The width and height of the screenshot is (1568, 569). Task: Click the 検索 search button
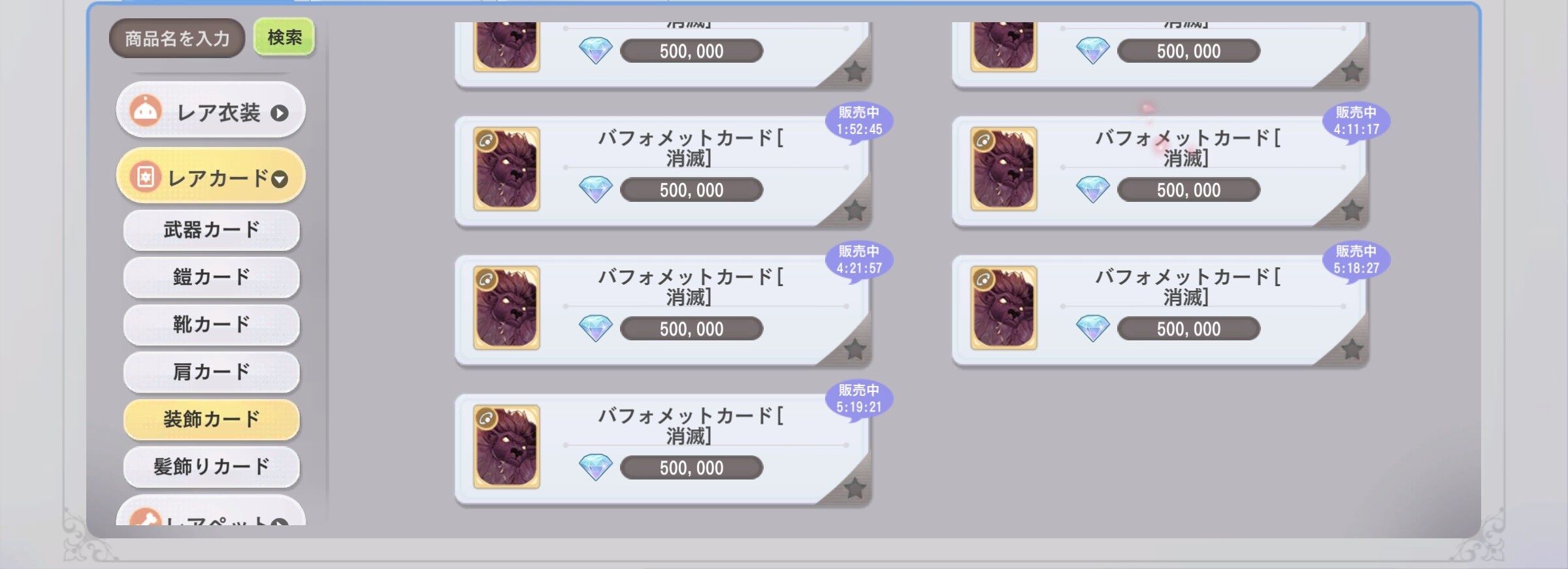[x=284, y=37]
